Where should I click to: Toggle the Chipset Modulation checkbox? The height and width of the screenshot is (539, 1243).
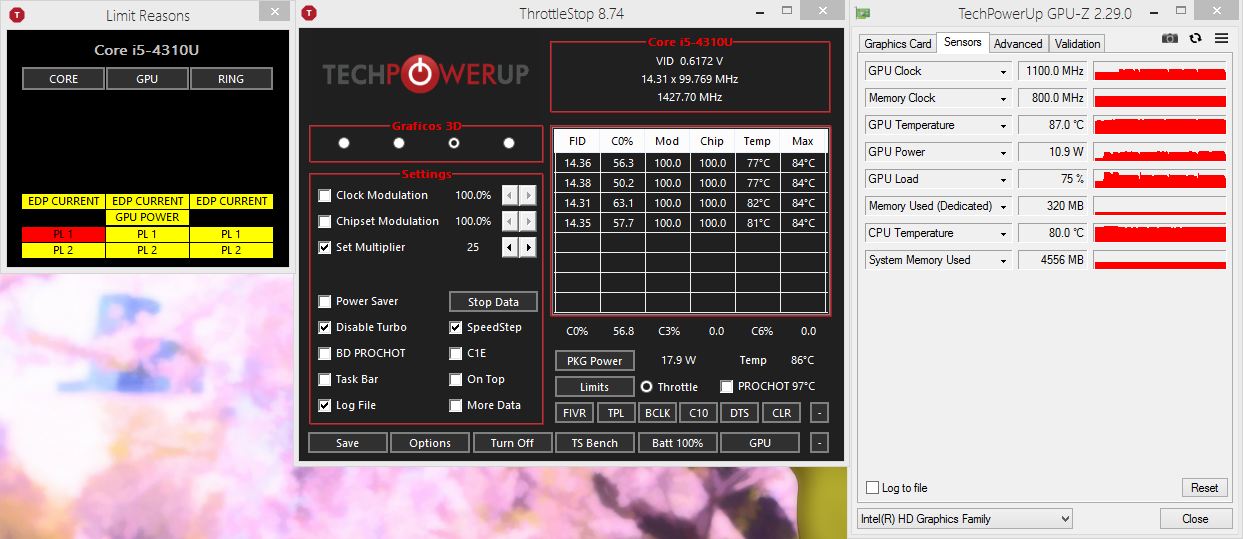(324, 221)
